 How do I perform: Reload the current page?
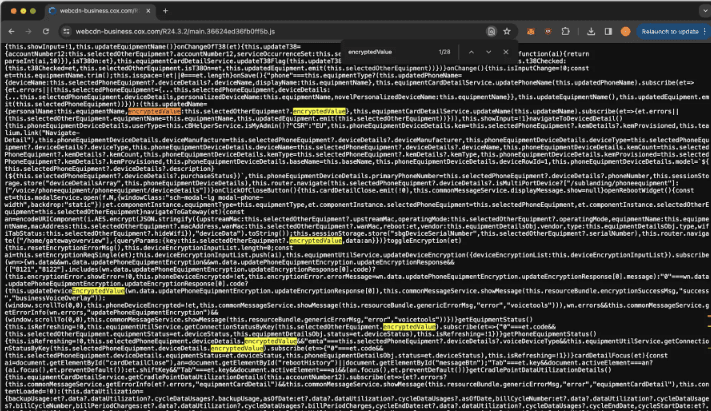(x=46, y=31)
